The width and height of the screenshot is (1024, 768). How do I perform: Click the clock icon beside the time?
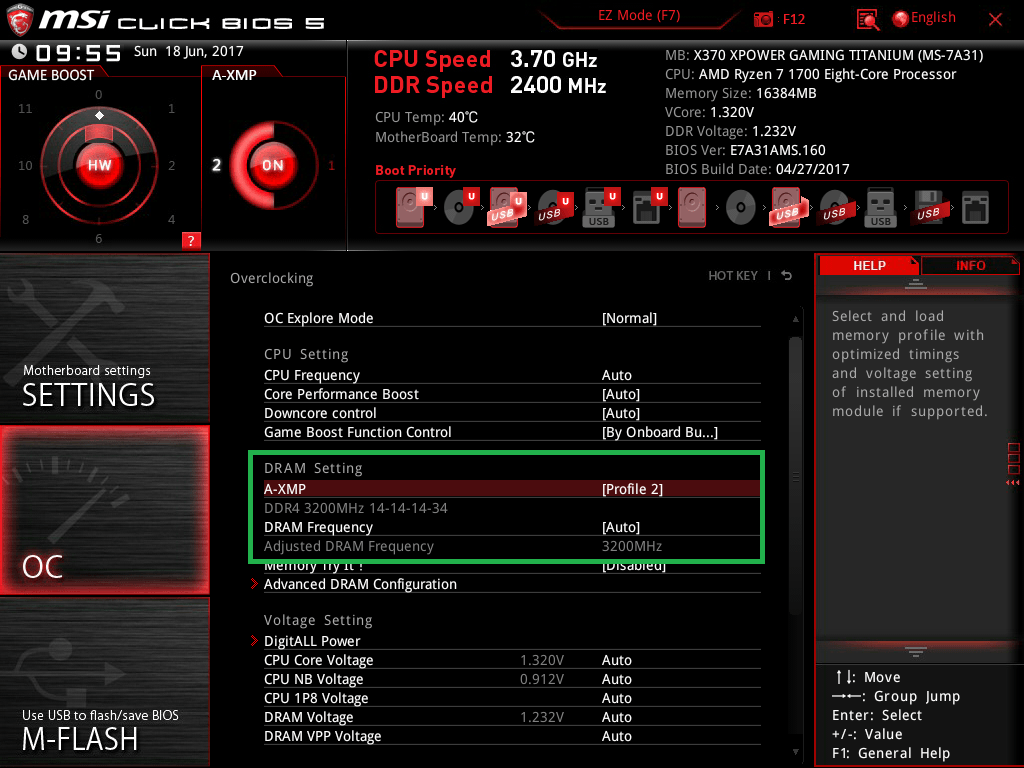click(19, 52)
